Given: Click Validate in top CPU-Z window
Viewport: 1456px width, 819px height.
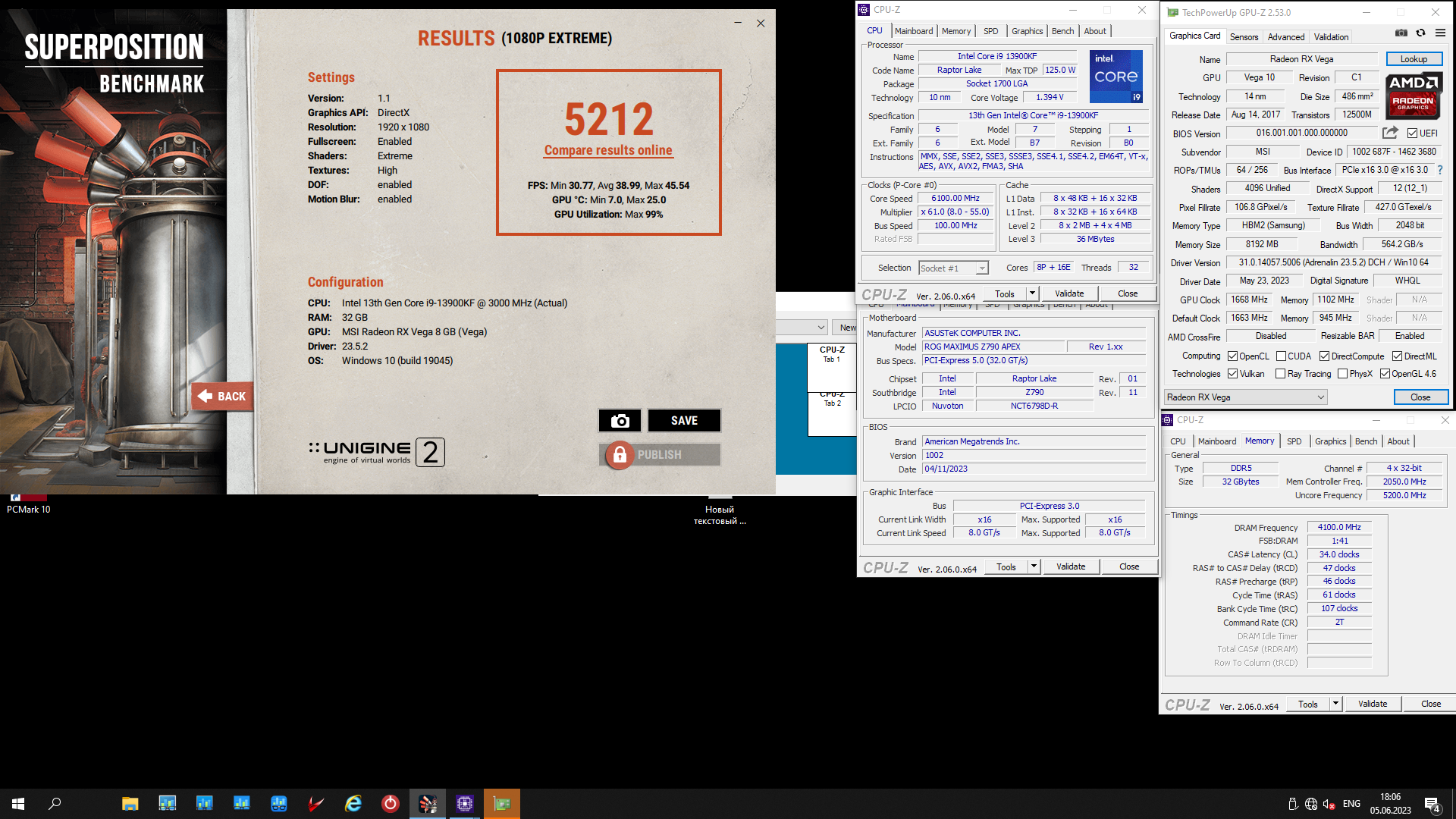Looking at the screenshot, I should point(1069,293).
